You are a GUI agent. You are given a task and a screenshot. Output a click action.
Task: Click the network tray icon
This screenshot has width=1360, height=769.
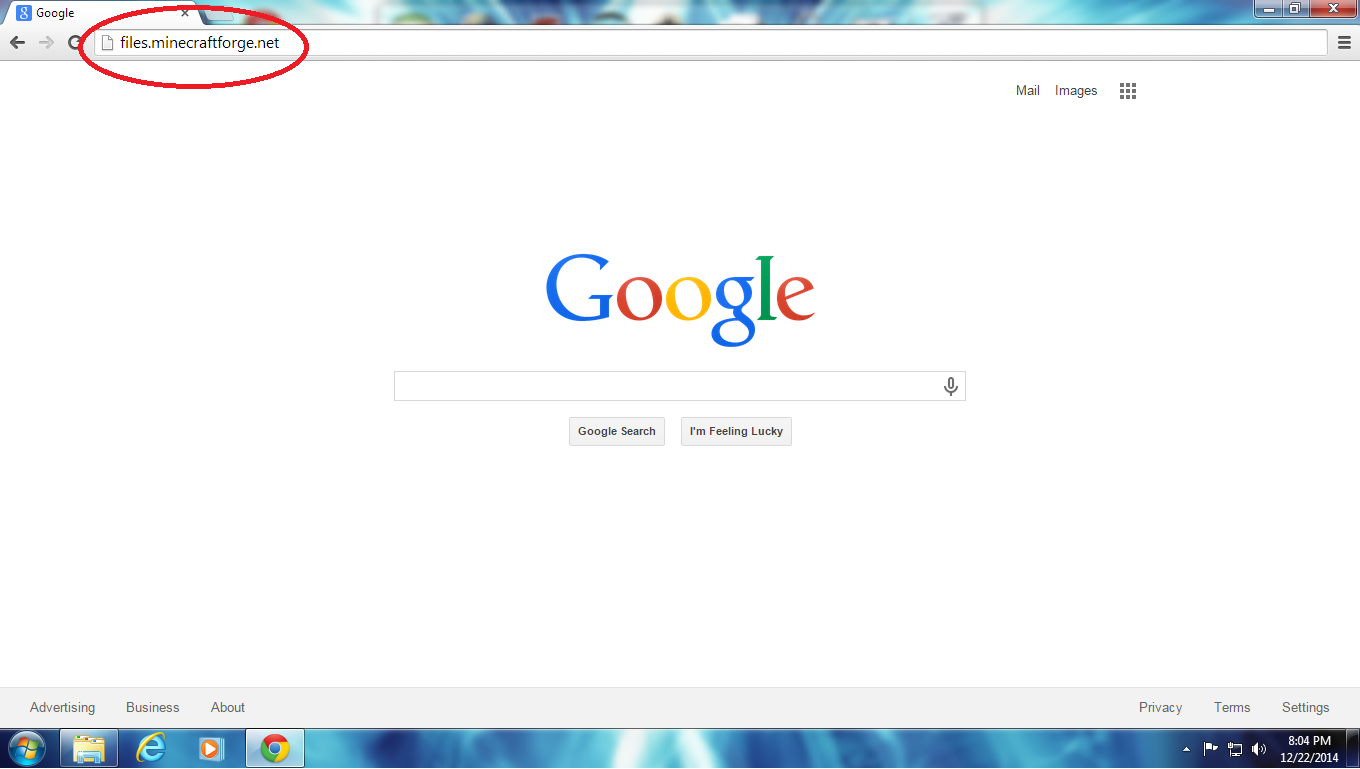pos(1235,748)
